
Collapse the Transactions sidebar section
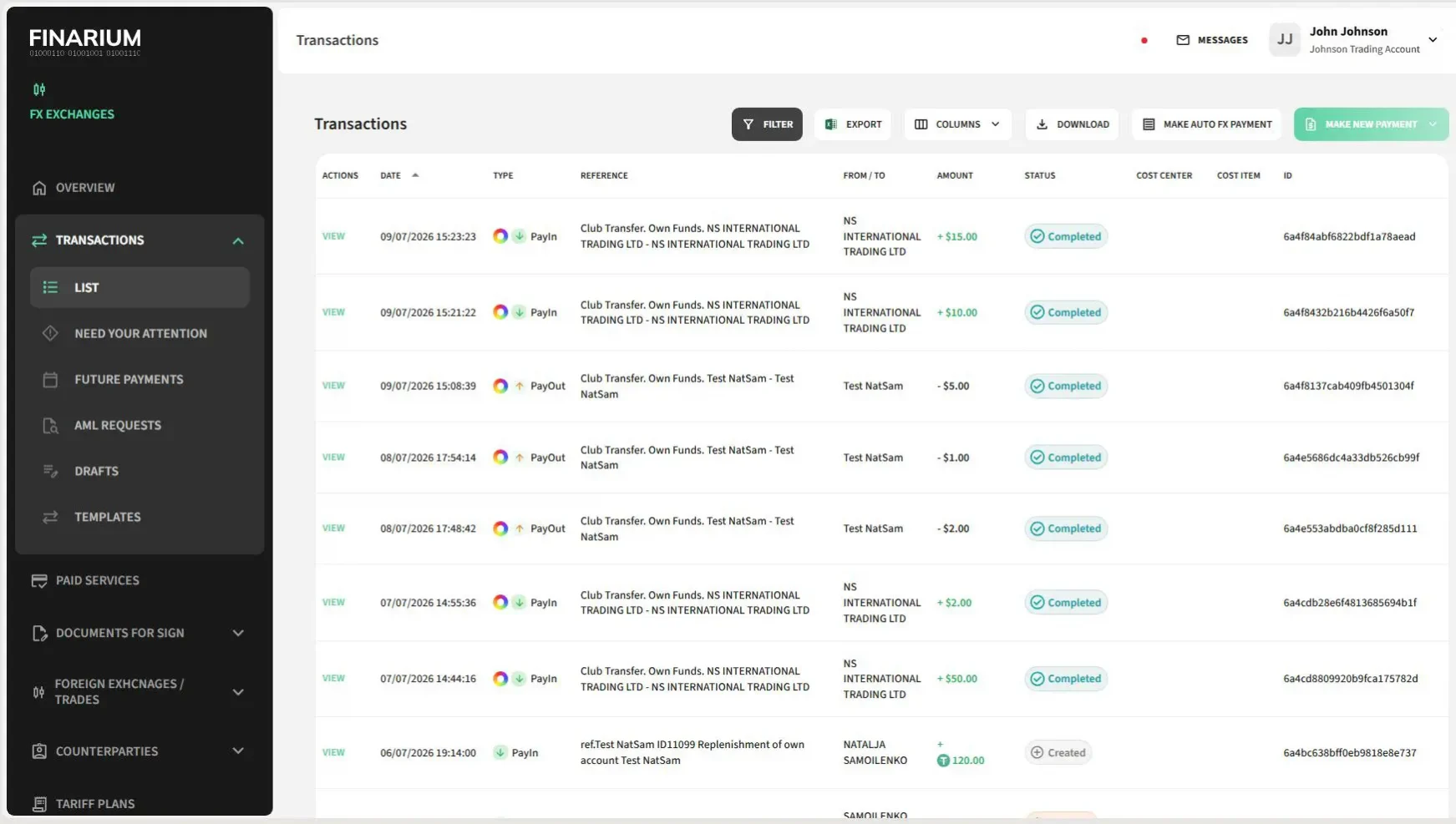click(x=238, y=240)
